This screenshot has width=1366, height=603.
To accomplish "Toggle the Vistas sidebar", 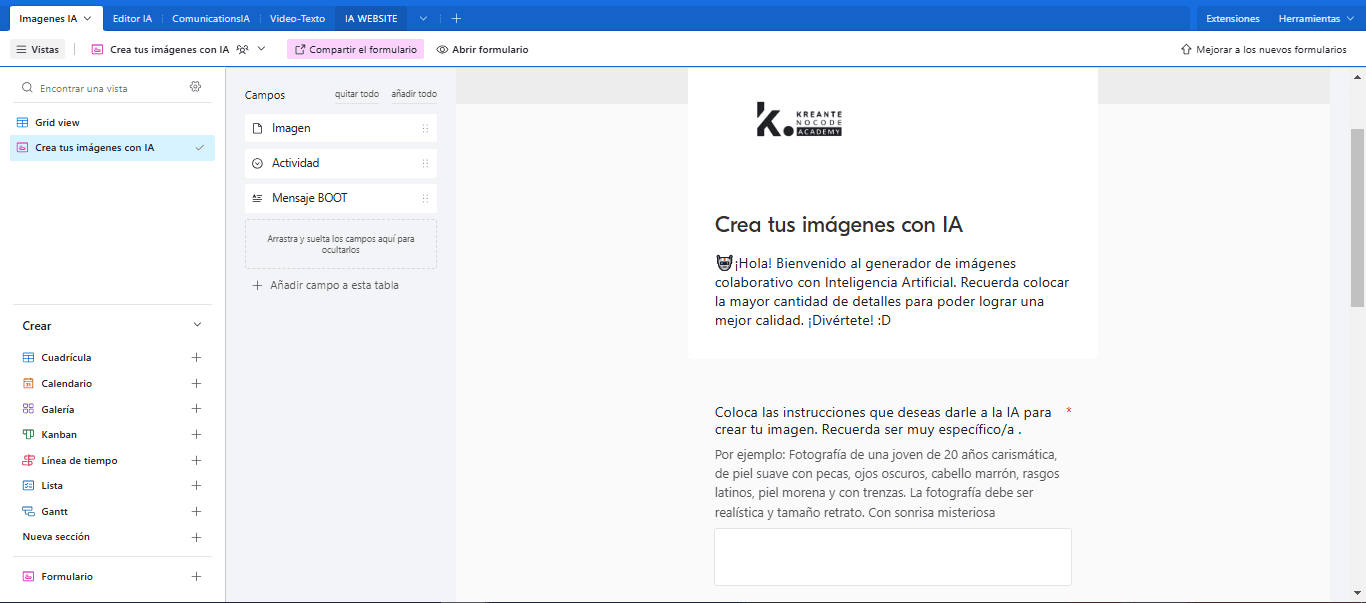I will pos(38,49).
